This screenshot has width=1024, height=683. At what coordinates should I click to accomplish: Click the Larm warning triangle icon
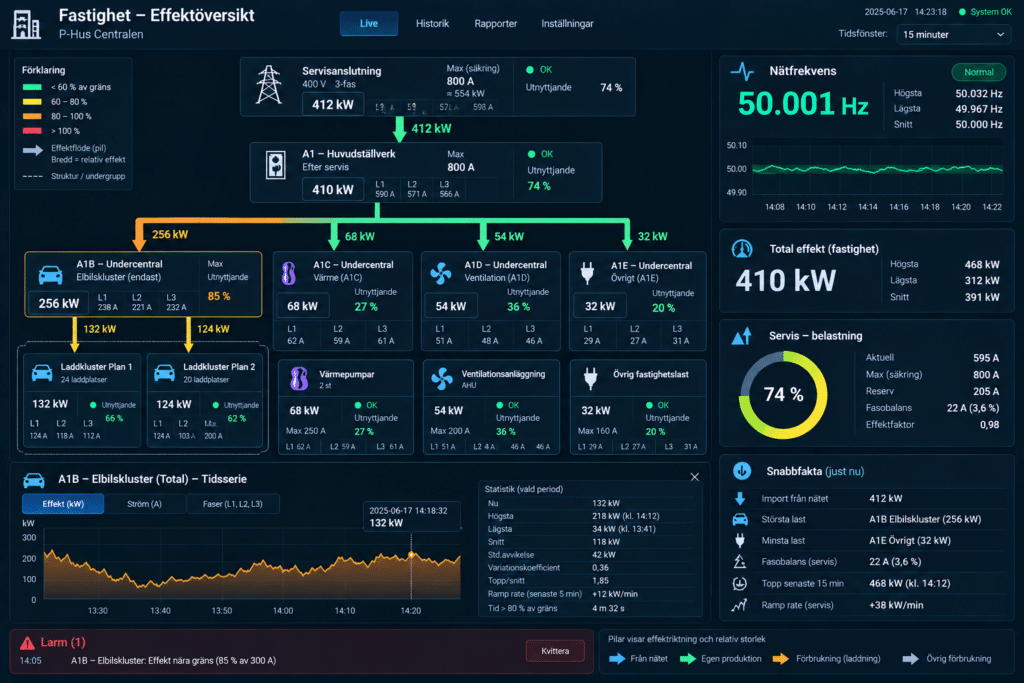(x=27, y=643)
